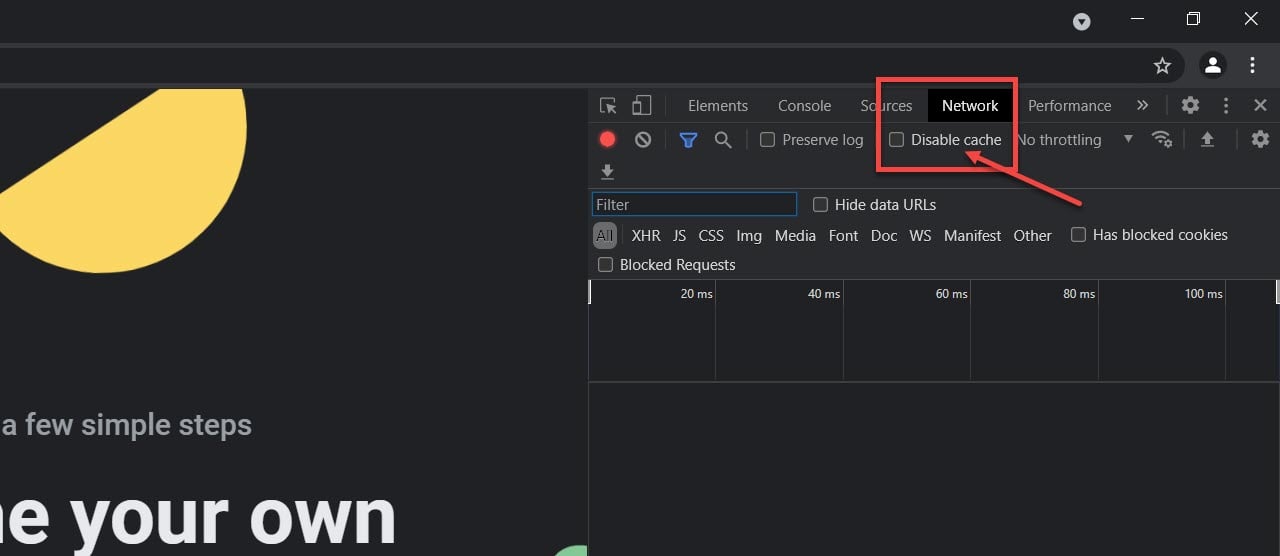This screenshot has height=556, width=1280.
Task: Check the Blocked Requests checkbox
Action: coord(605,265)
